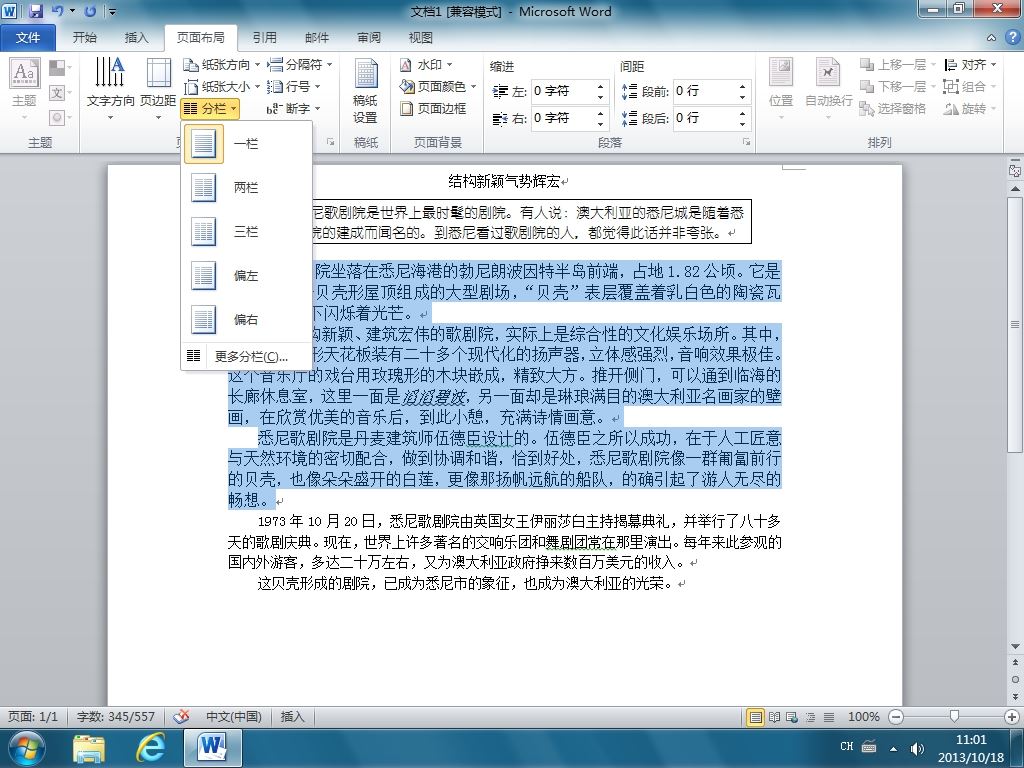The image size is (1024, 768).
Task: Click the 组合 group button
Action: click(x=970, y=86)
